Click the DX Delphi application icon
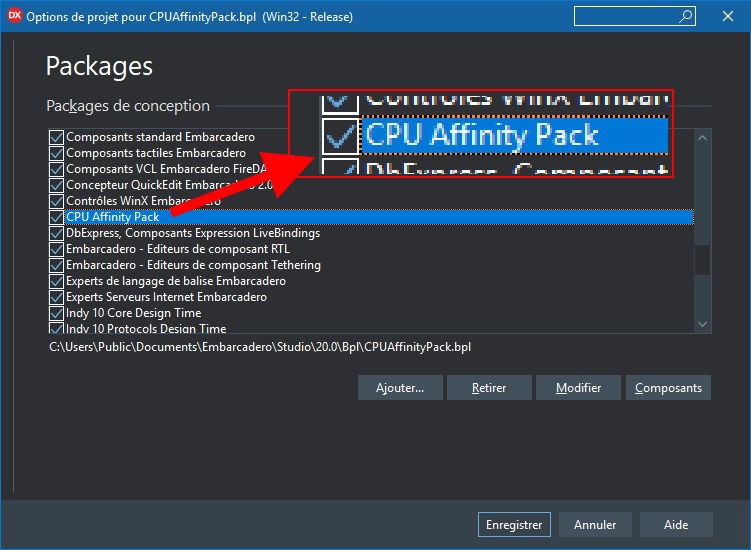751x550 pixels. click(14, 16)
